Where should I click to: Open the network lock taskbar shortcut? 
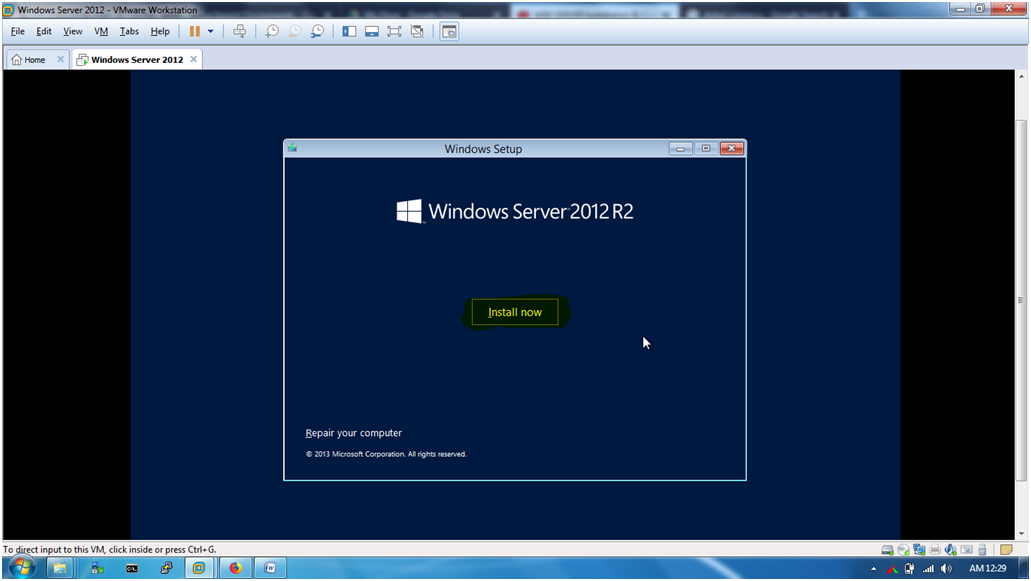click(x=97, y=568)
